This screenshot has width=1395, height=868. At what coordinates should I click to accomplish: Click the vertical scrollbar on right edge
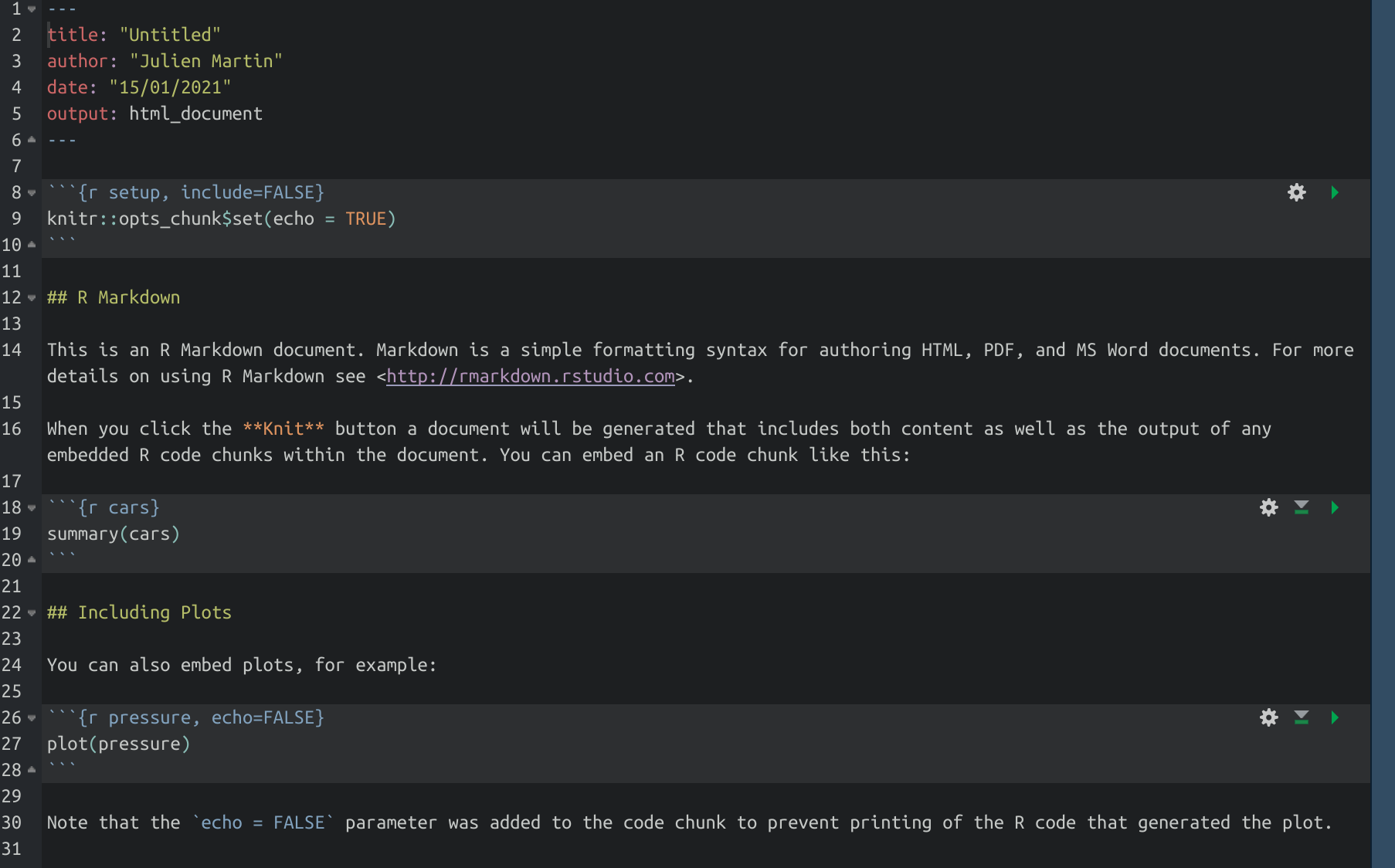tap(1383, 432)
